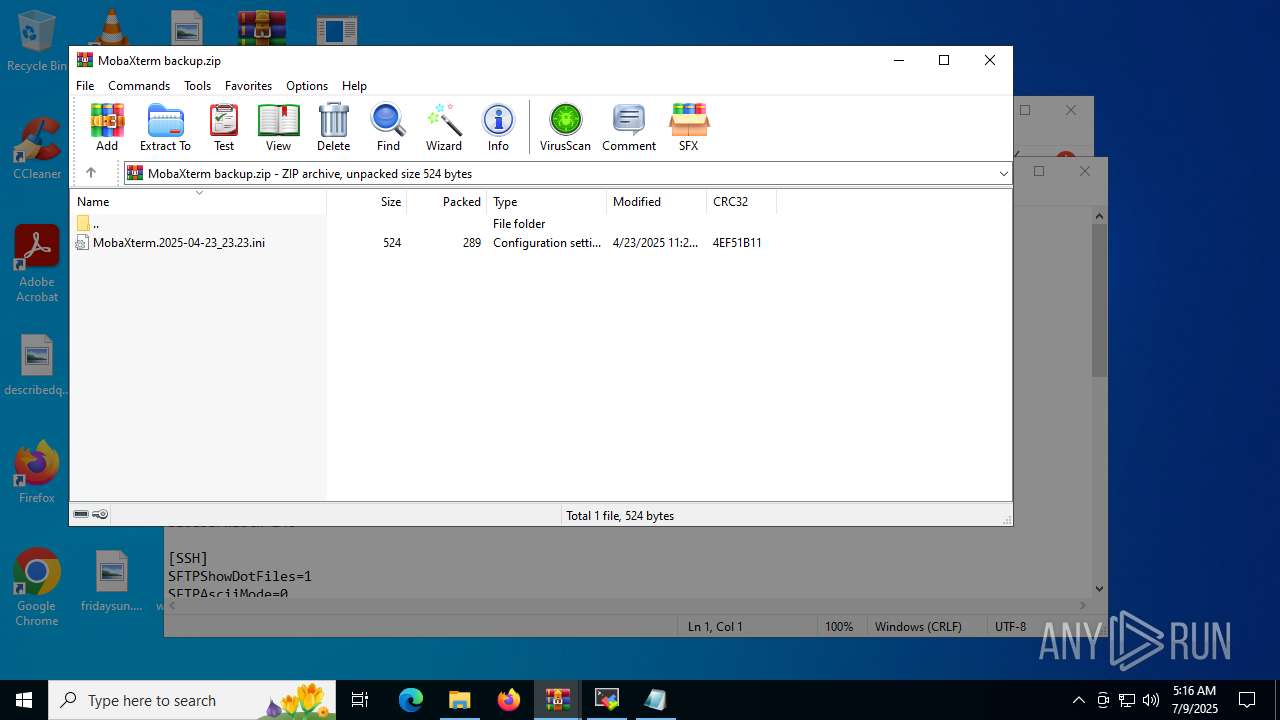Open the File menu
The image size is (1280, 720).
(x=85, y=86)
